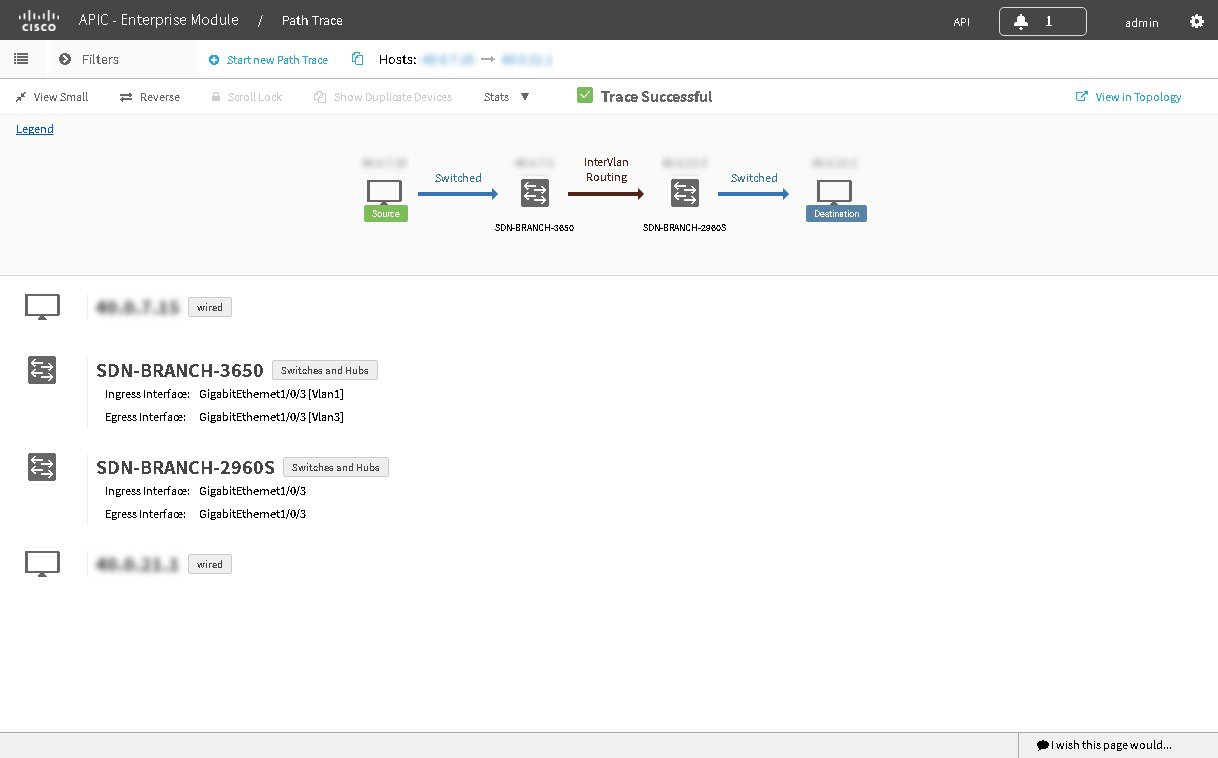This screenshot has height=758, width=1218.
Task: Open the sidebar navigation menu
Action: (x=22, y=58)
